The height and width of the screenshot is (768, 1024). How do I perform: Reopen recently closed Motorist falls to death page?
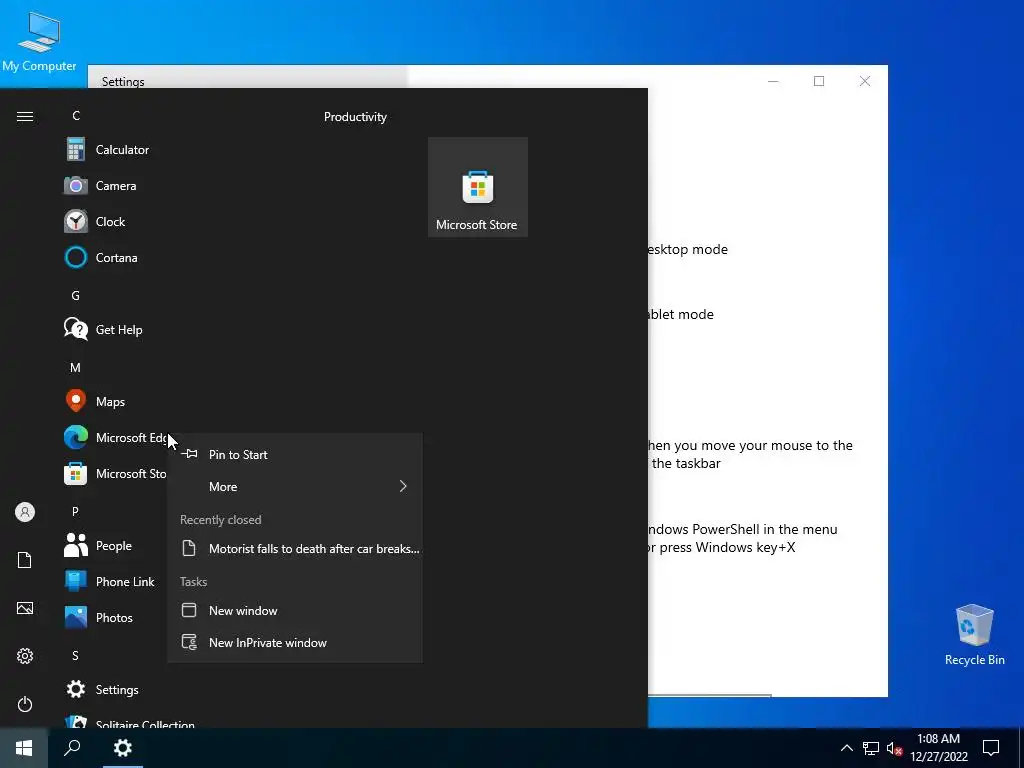click(x=295, y=549)
